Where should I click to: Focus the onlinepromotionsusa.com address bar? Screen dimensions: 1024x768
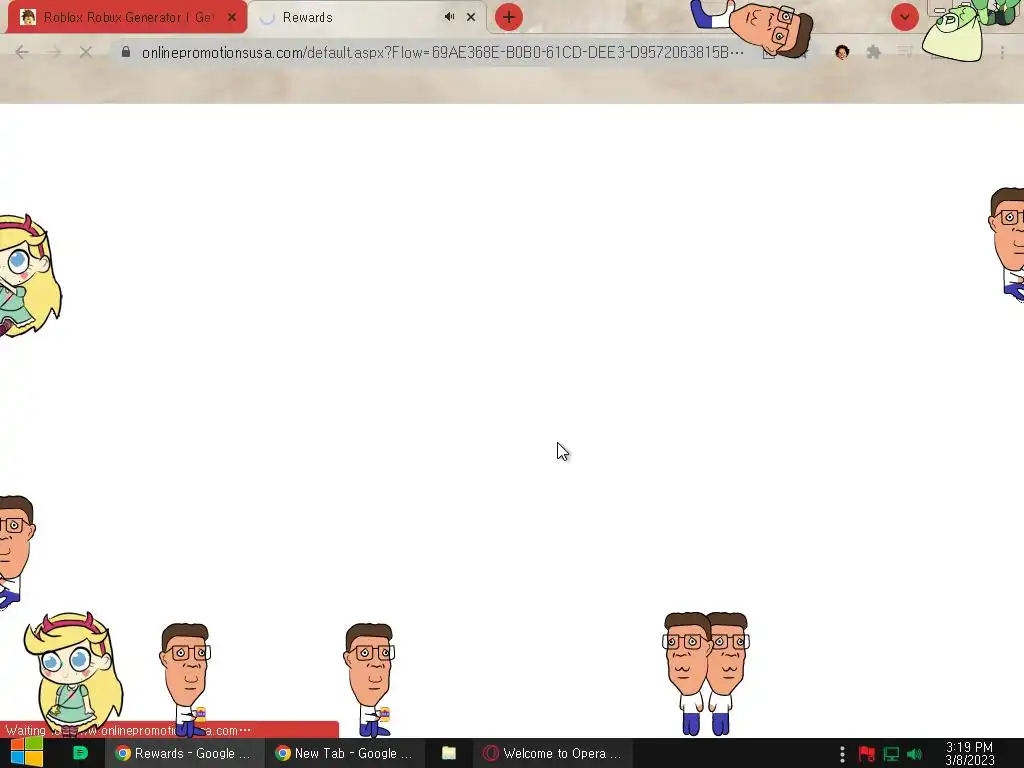click(x=442, y=52)
